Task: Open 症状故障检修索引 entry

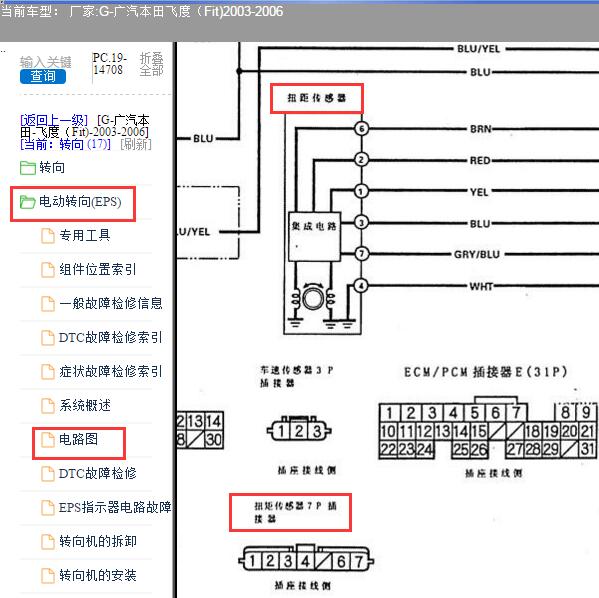Action: (x=111, y=371)
